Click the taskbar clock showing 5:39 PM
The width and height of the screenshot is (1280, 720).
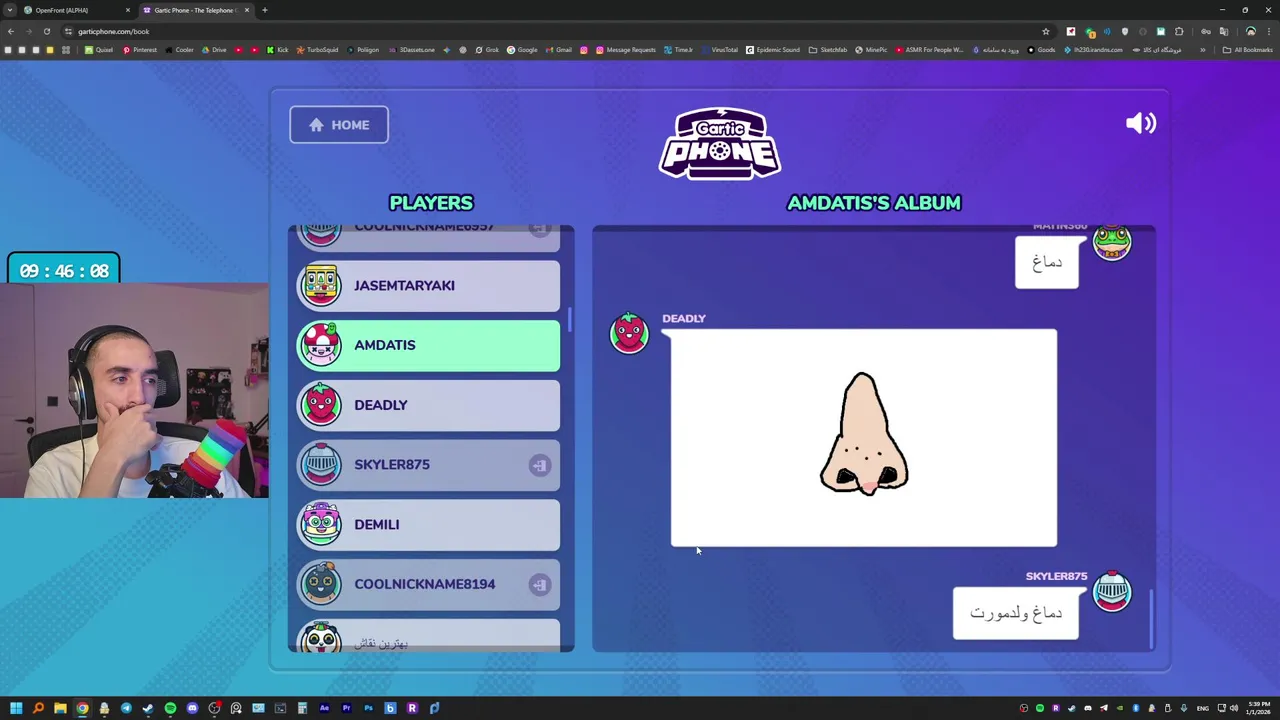1258,708
